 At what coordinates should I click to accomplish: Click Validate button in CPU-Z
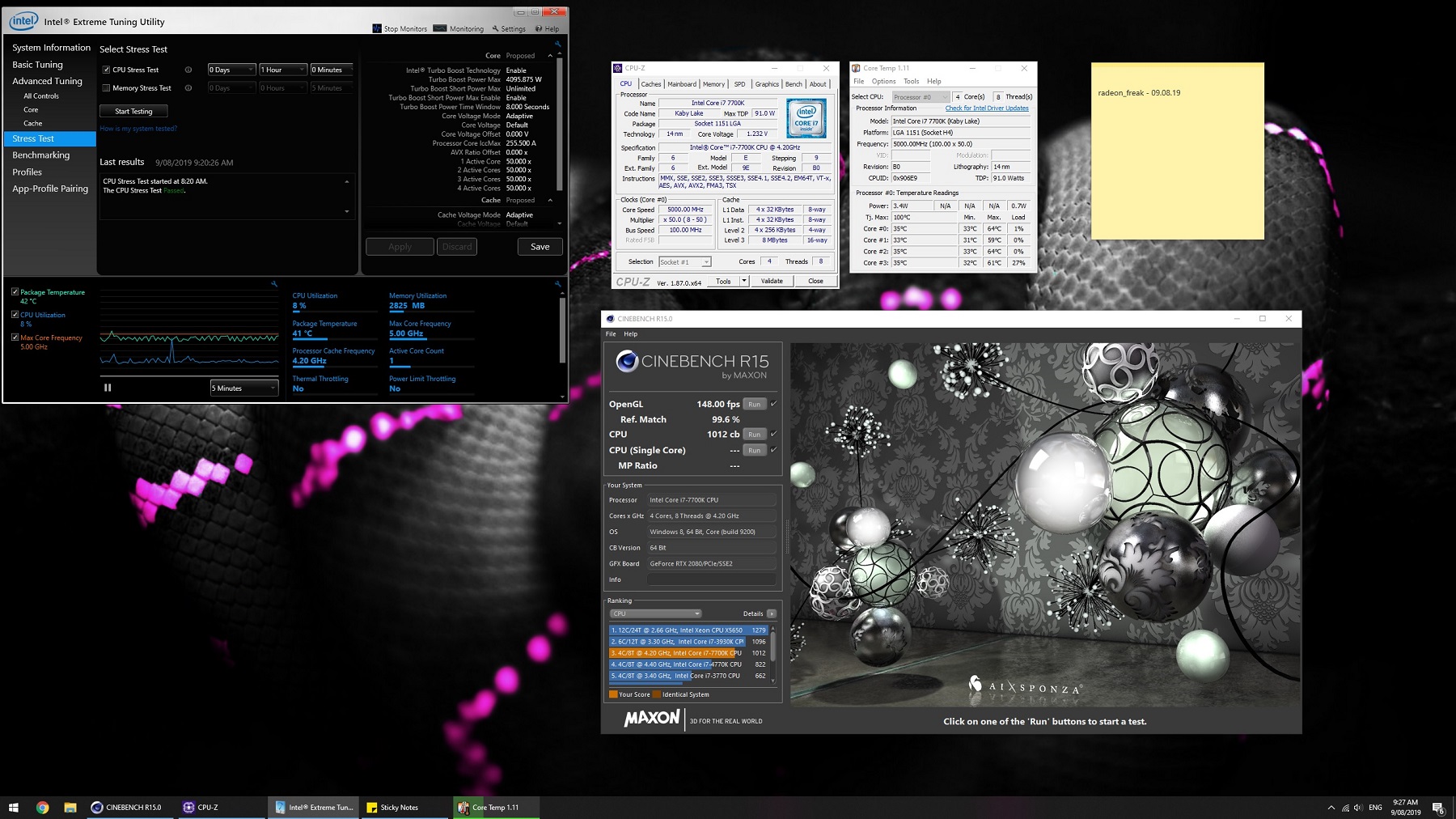(772, 281)
